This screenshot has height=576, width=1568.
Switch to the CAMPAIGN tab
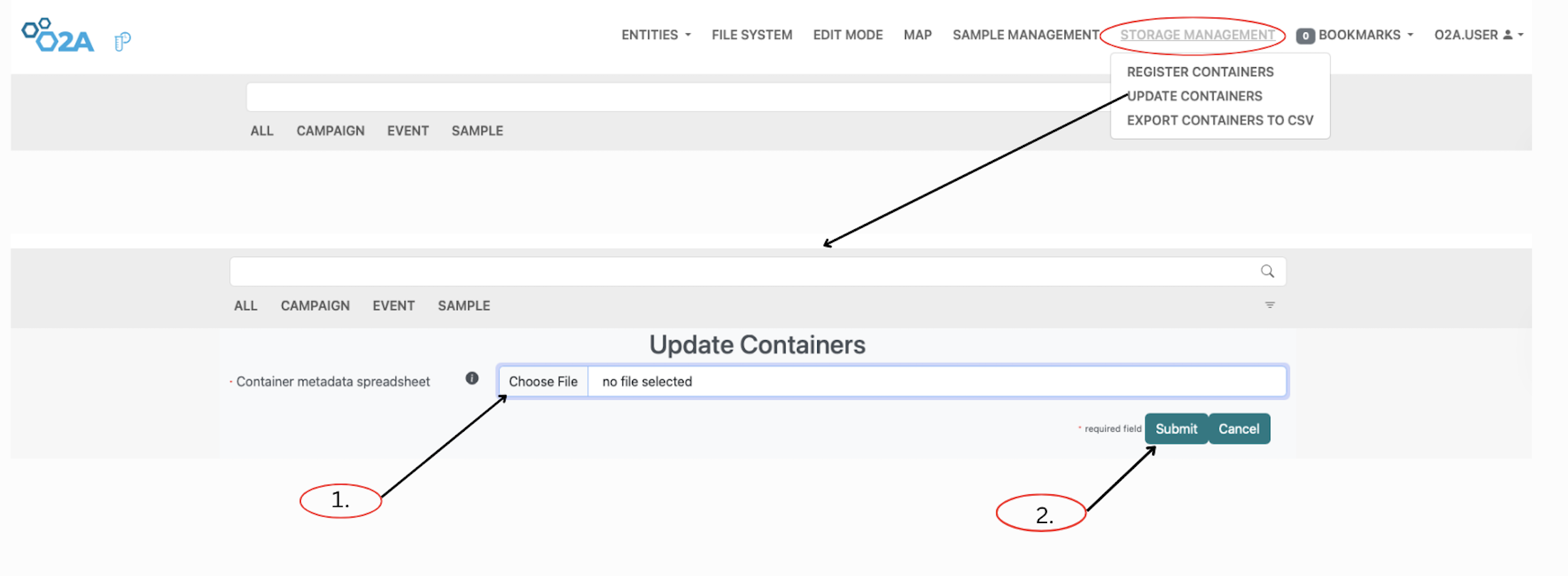(x=315, y=305)
